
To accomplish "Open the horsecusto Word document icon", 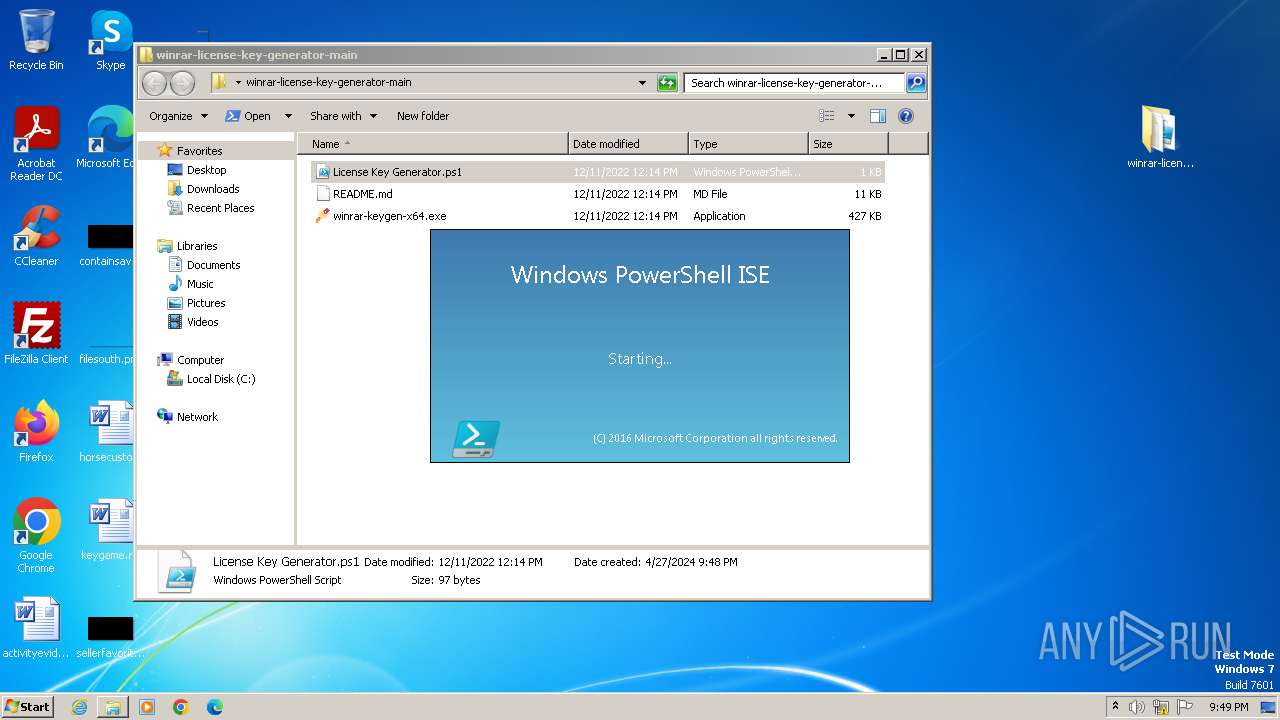I will pyautogui.click(x=109, y=432).
